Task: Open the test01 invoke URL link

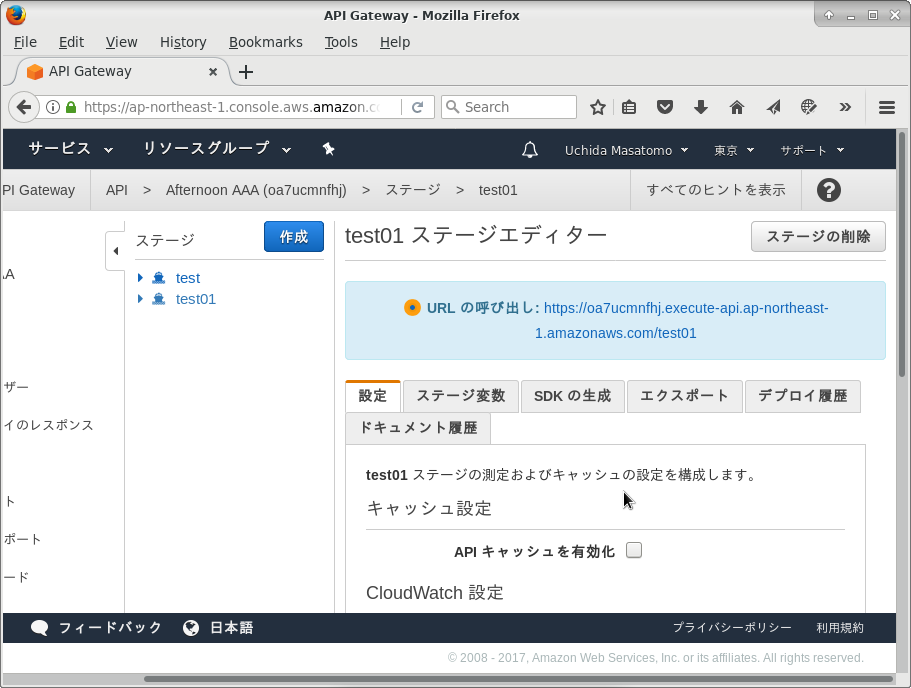Action: [x=681, y=320]
